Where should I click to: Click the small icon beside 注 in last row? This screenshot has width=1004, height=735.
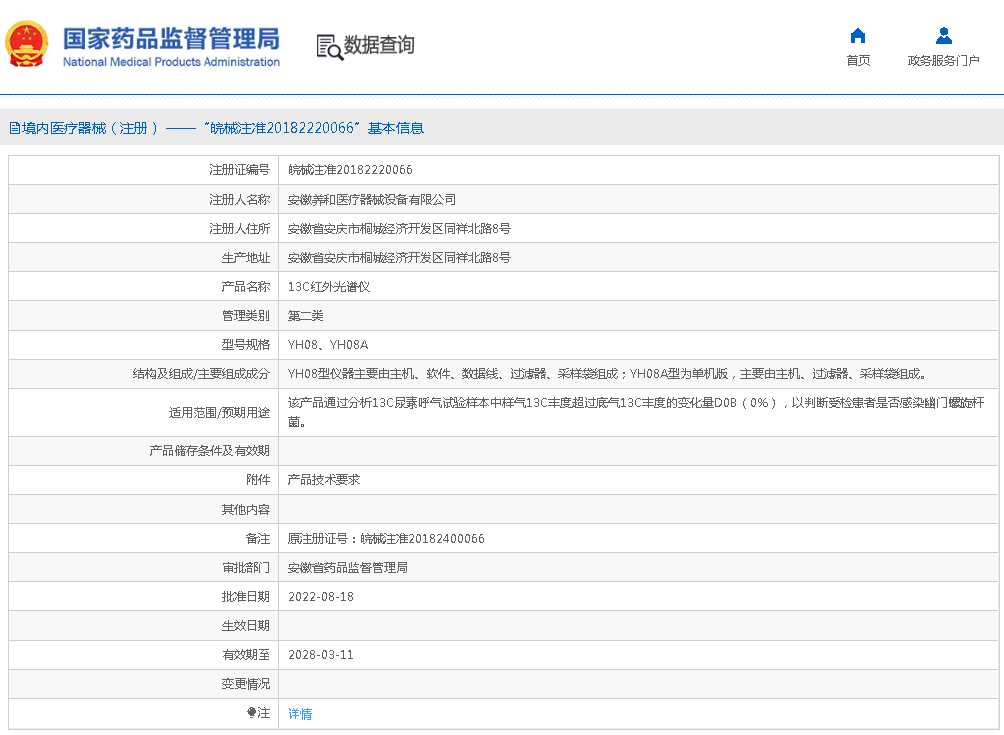pos(252,713)
